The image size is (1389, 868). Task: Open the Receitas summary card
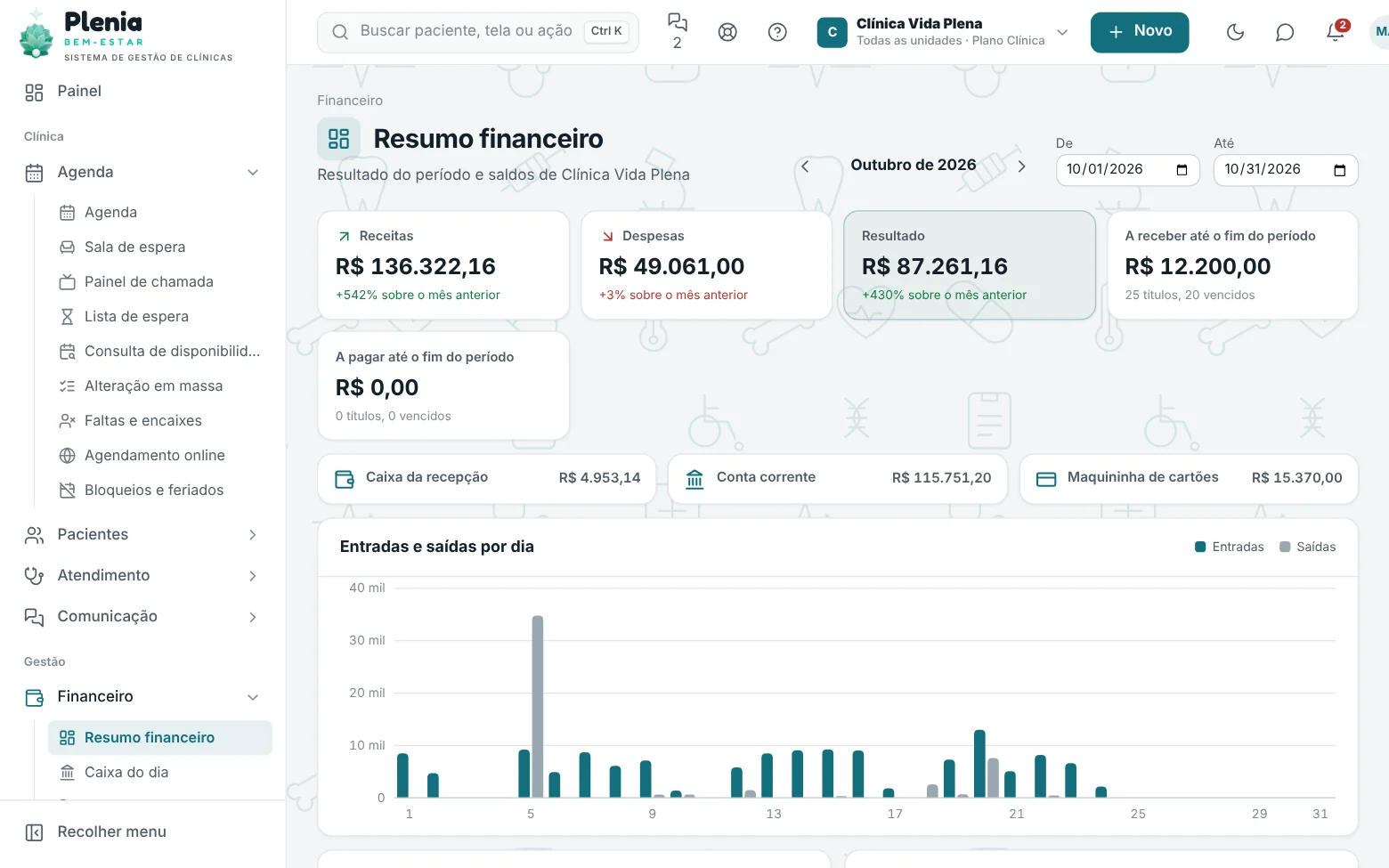(x=443, y=265)
